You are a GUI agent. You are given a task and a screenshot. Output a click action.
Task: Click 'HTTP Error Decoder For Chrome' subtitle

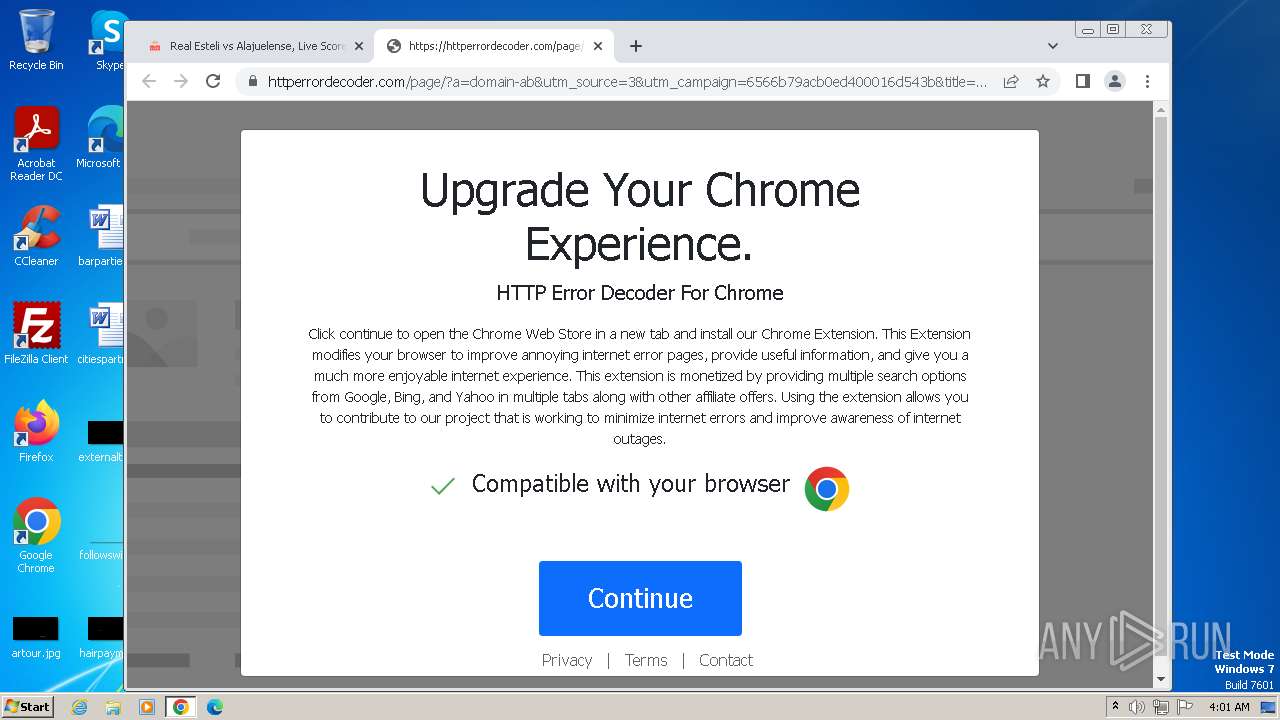(640, 293)
